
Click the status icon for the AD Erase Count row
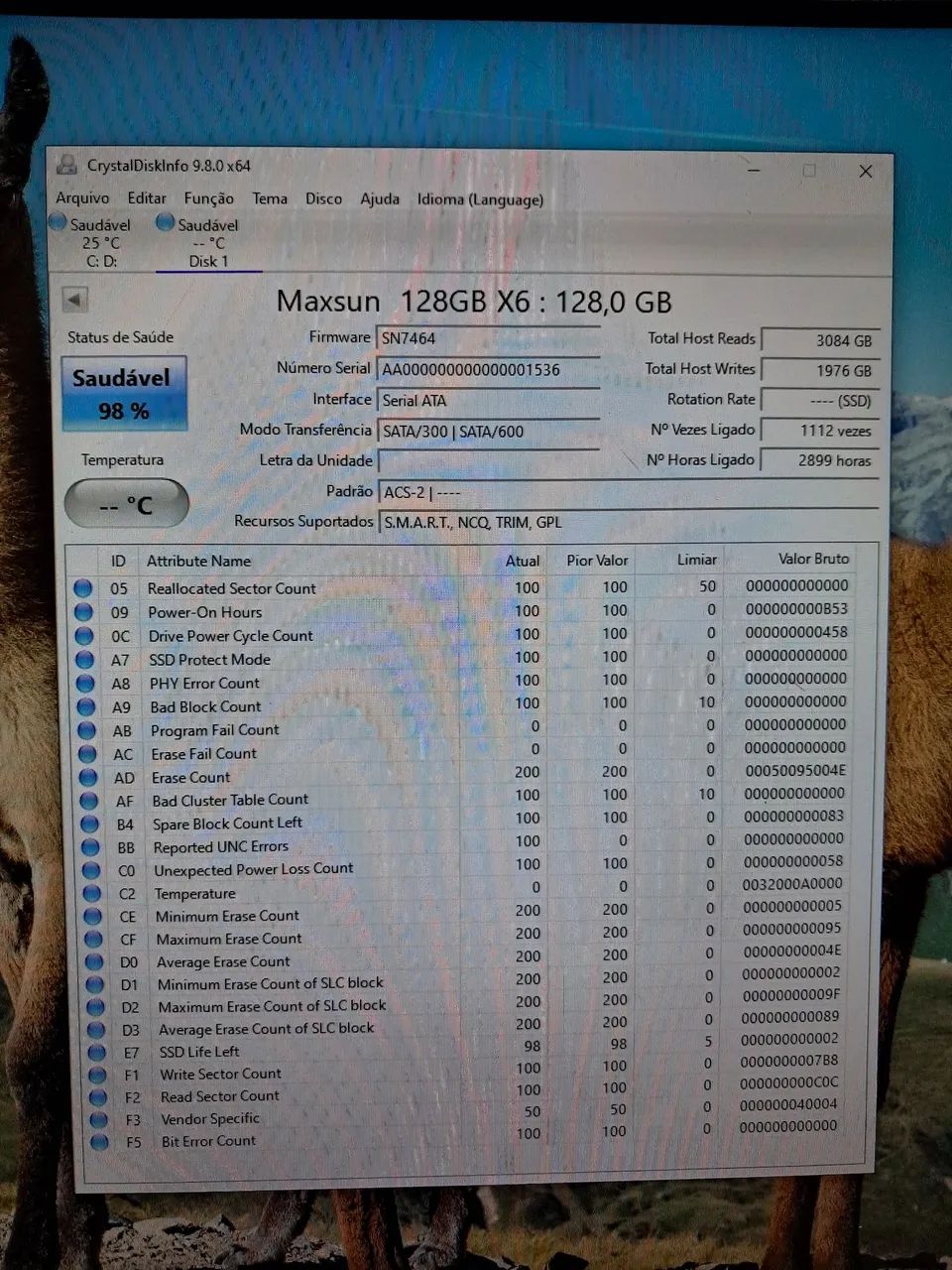click(88, 778)
